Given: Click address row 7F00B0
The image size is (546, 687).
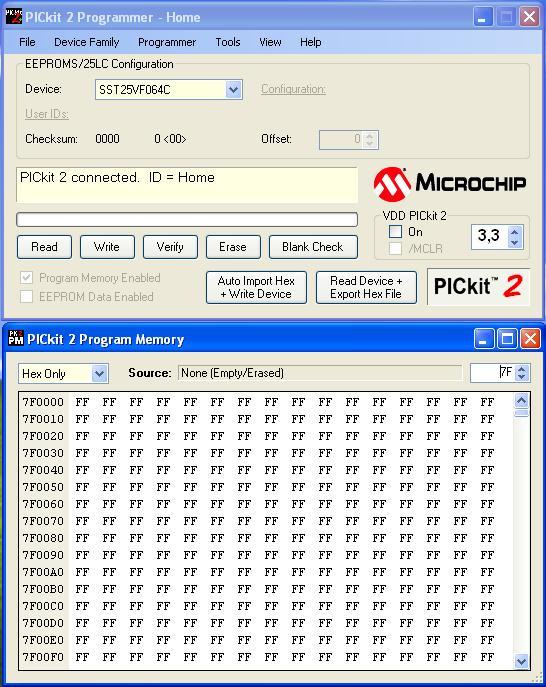Looking at the screenshot, I should 43,589.
